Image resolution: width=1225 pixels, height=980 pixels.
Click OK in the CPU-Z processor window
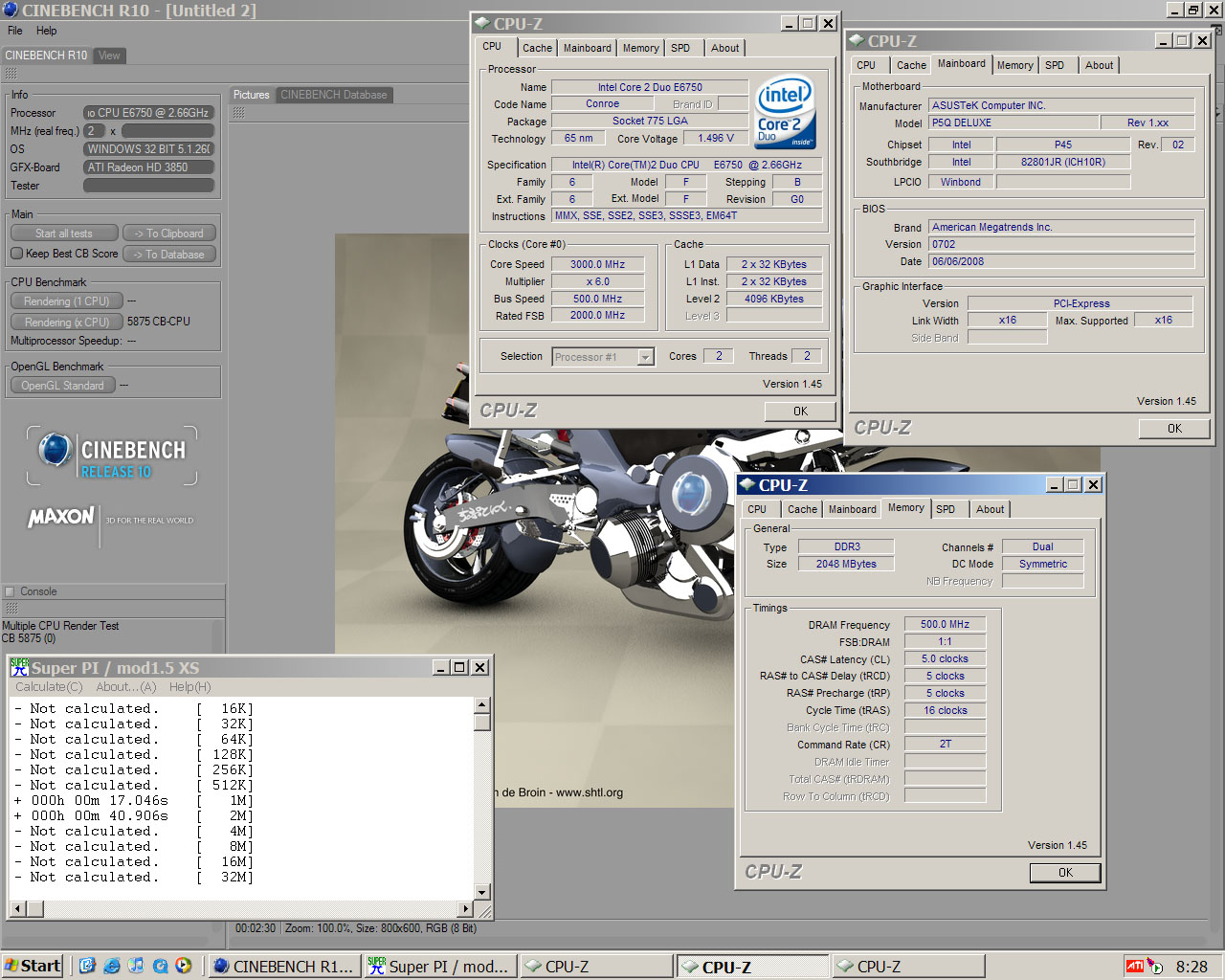(800, 412)
